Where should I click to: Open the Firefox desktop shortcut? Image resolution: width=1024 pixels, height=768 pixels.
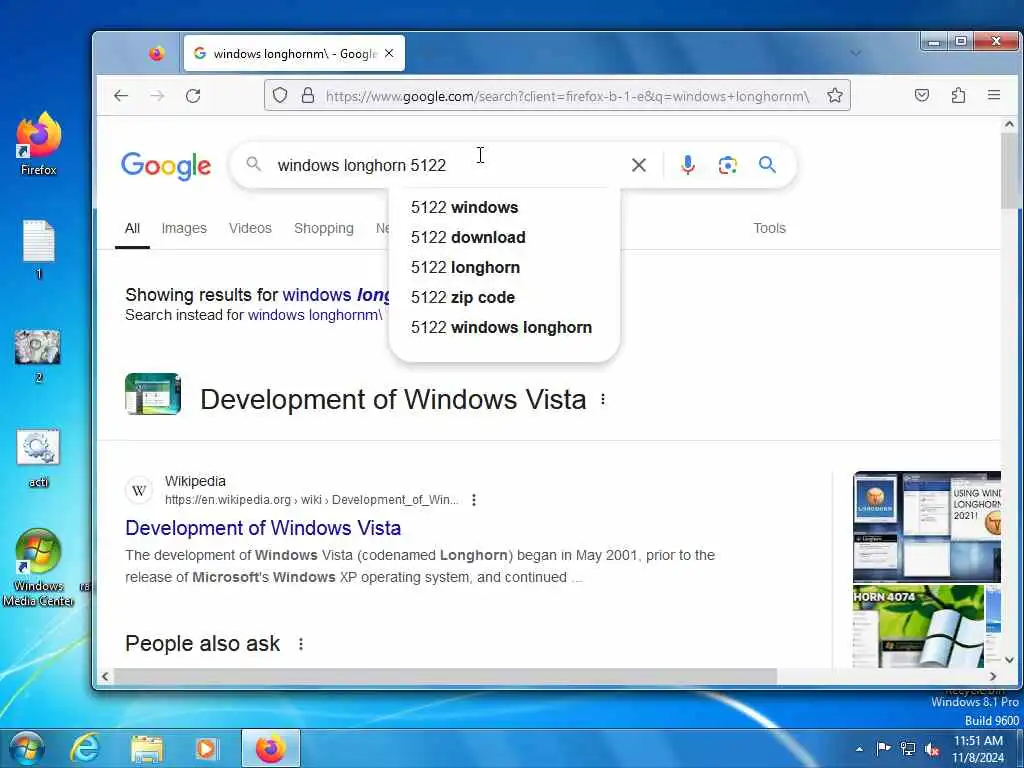(39, 144)
